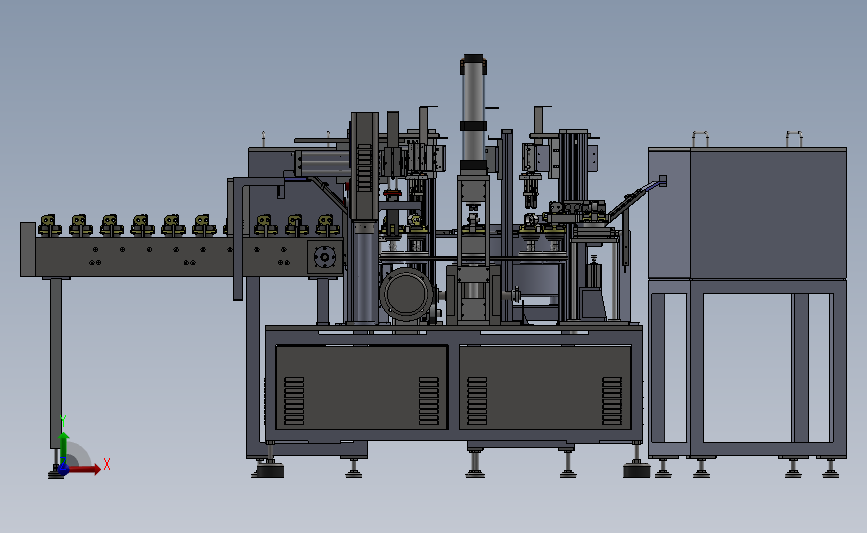
Task: Click the red X axis arrow of triad
Action: pos(85,469)
